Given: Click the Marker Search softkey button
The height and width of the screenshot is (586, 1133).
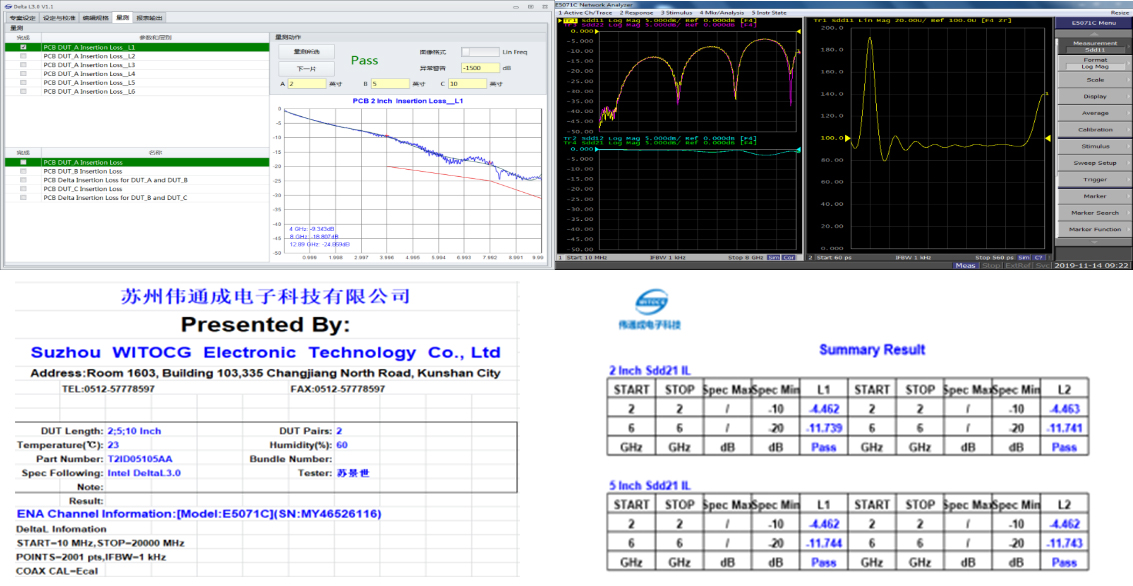Looking at the screenshot, I should click(x=1095, y=212).
